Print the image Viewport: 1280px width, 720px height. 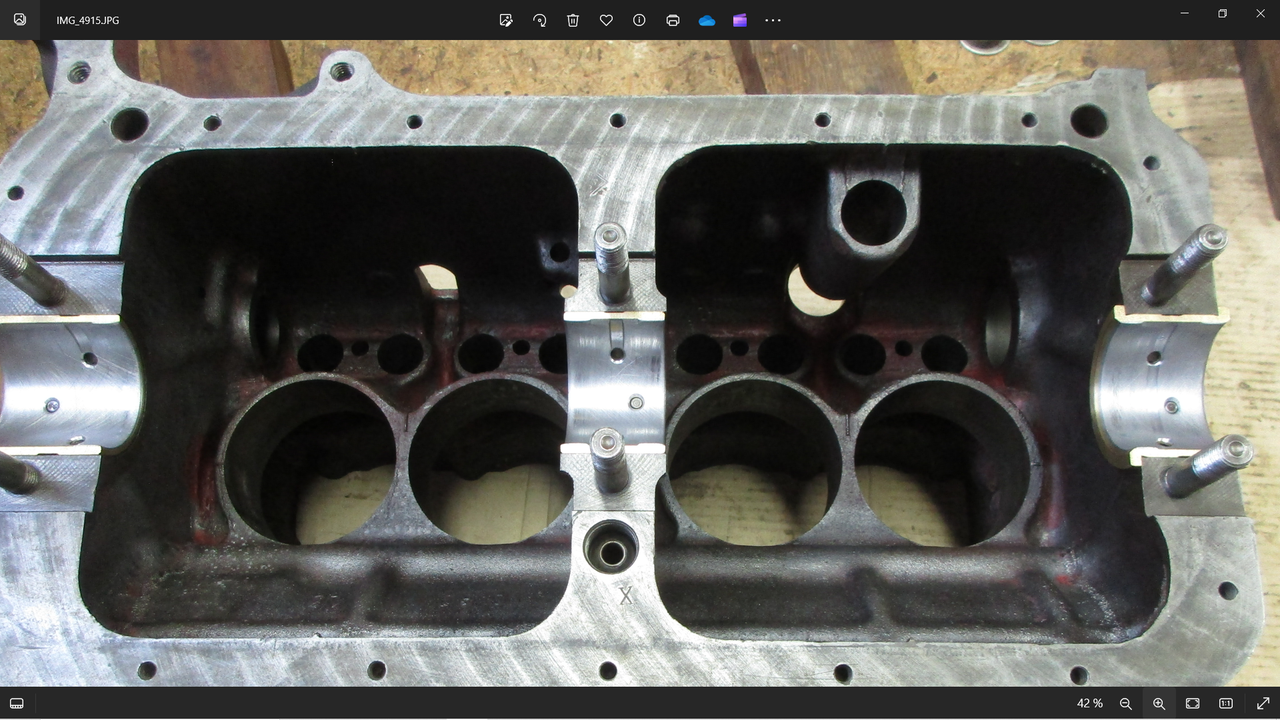(x=673, y=20)
